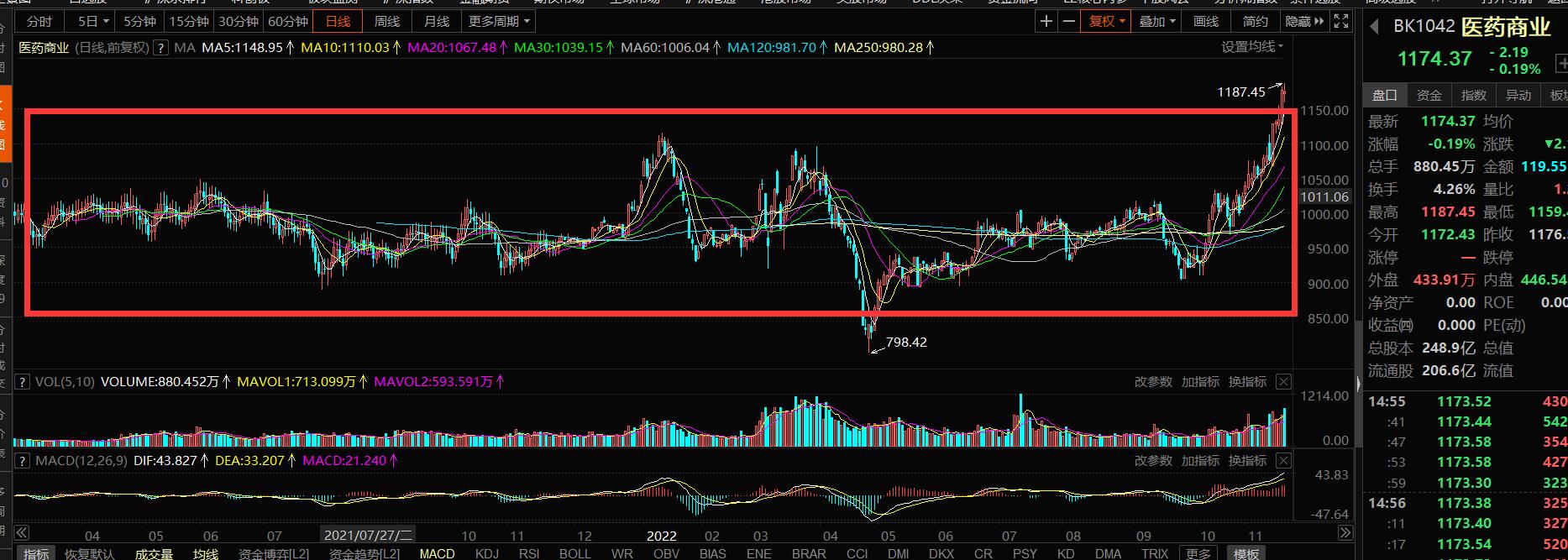1568x560 pixels.
Task: Activate the 画线 drawing tool
Action: [1206, 22]
